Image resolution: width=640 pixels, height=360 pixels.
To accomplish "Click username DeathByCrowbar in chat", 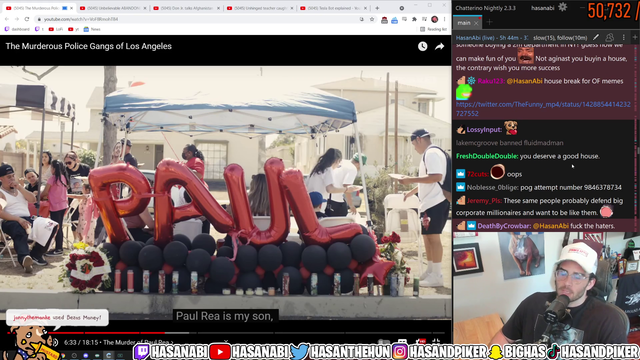I will [504, 226].
